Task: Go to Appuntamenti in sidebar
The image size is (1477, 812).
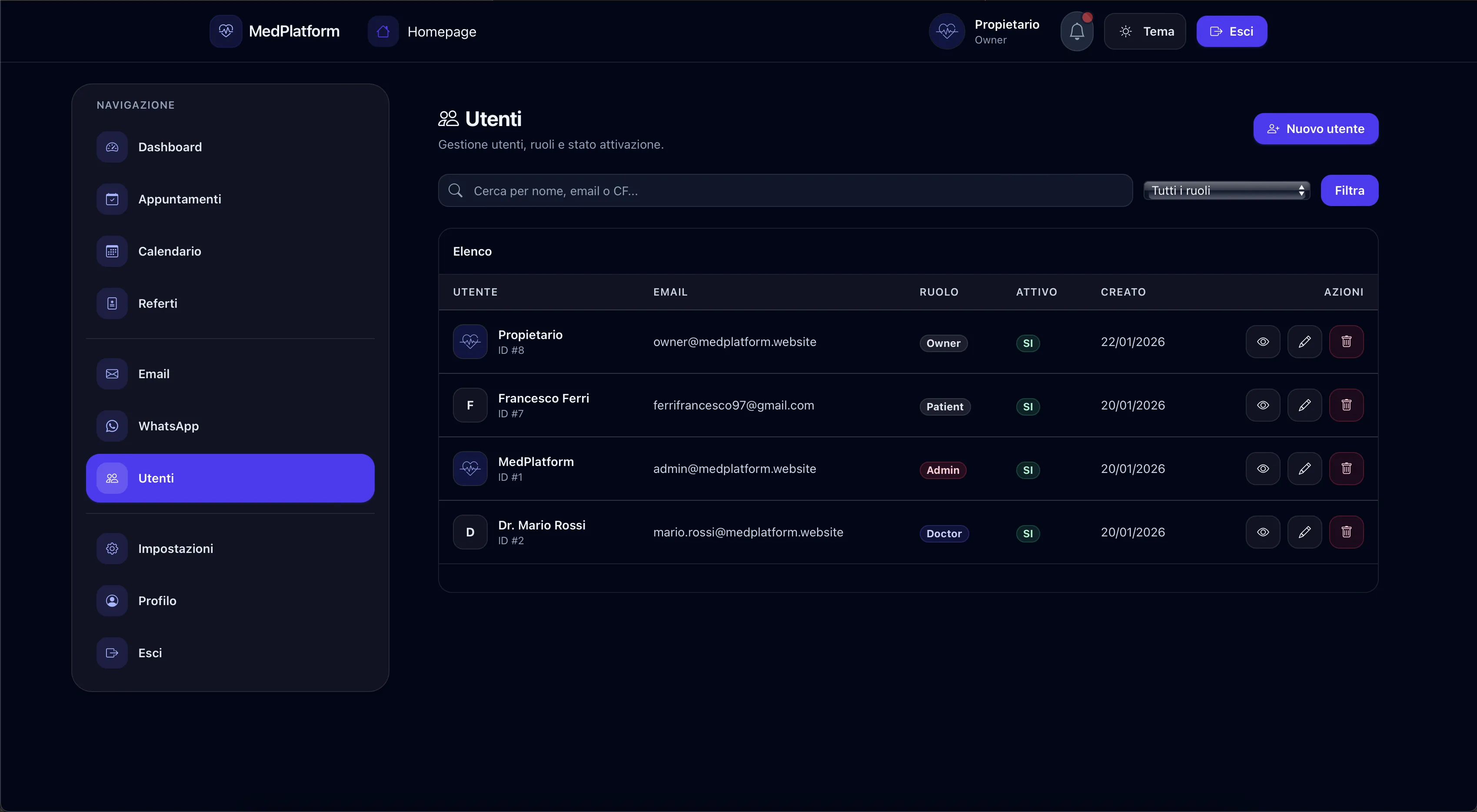Action: 230,199
